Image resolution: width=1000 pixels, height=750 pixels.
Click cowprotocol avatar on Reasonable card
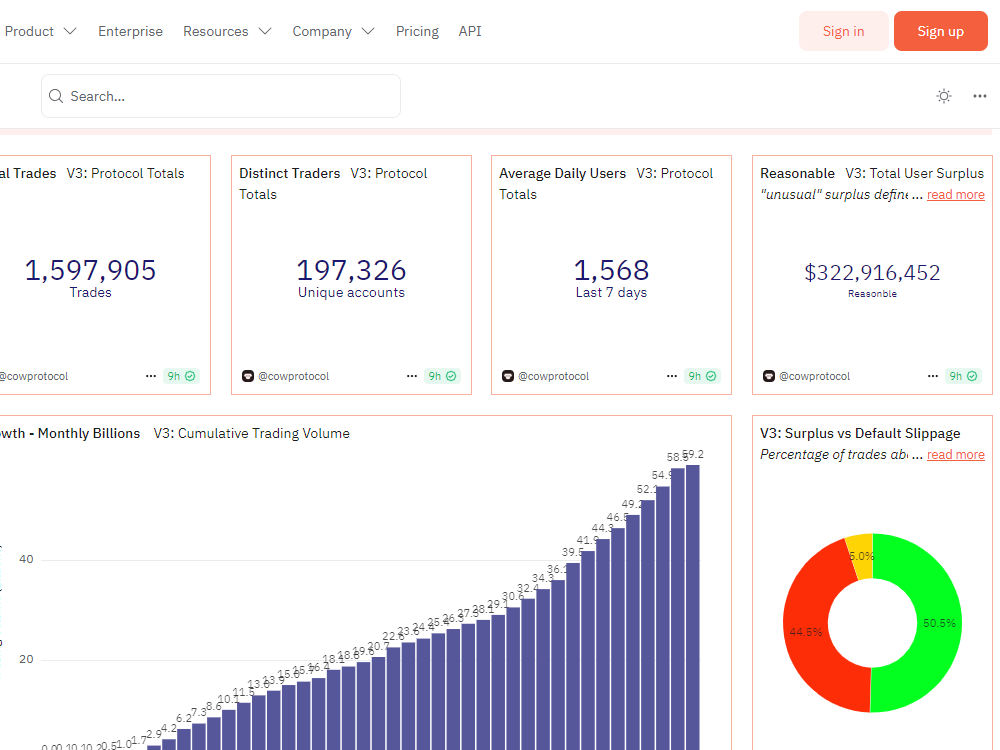click(x=769, y=376)
